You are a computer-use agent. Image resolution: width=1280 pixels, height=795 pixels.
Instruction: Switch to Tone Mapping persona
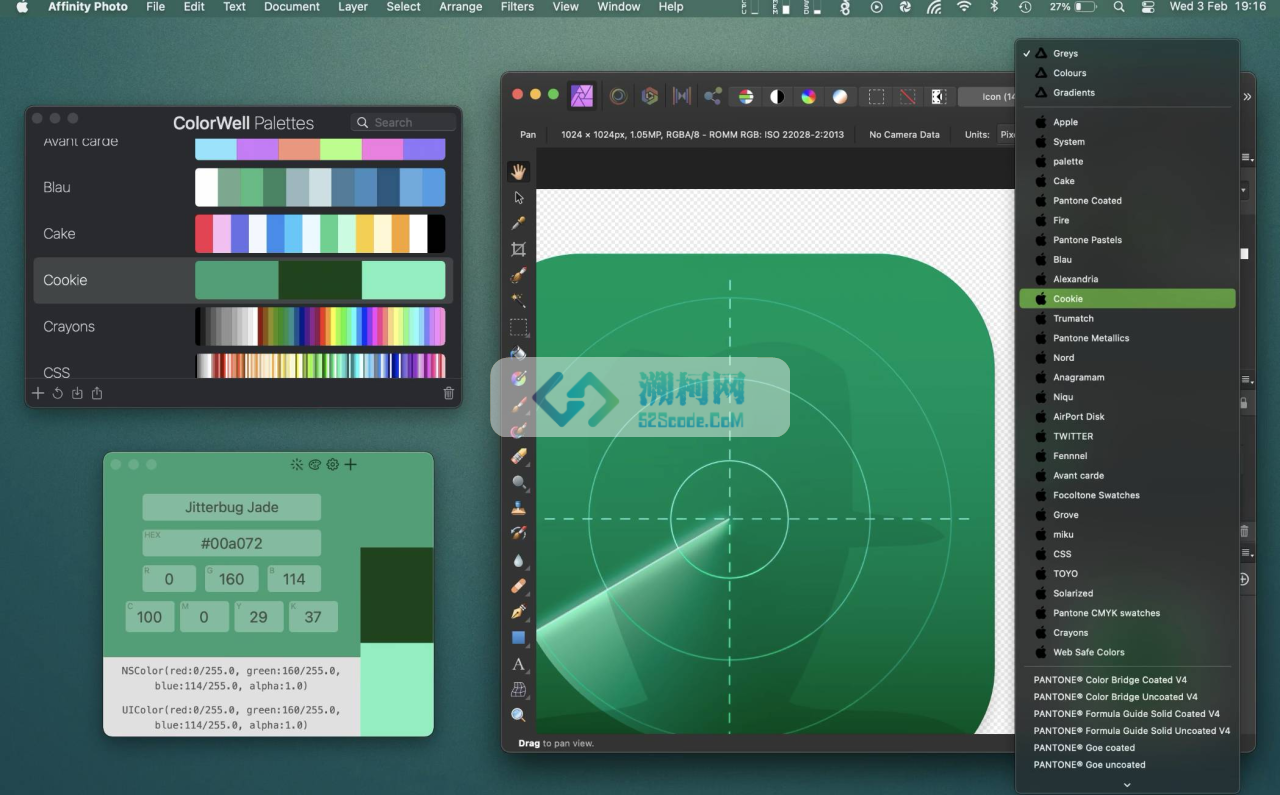pos(682,96)
